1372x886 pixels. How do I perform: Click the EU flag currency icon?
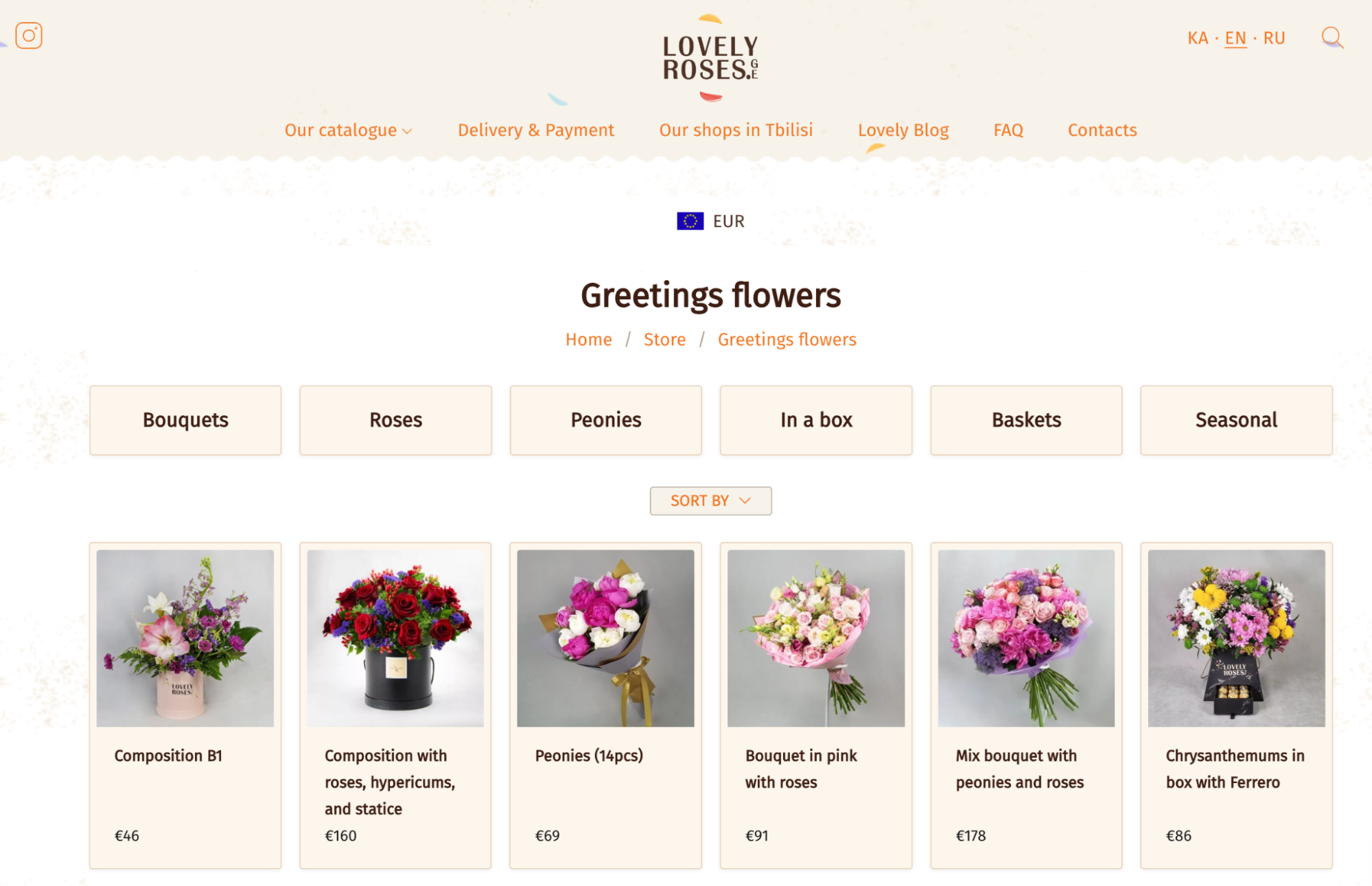click(690, 221)
